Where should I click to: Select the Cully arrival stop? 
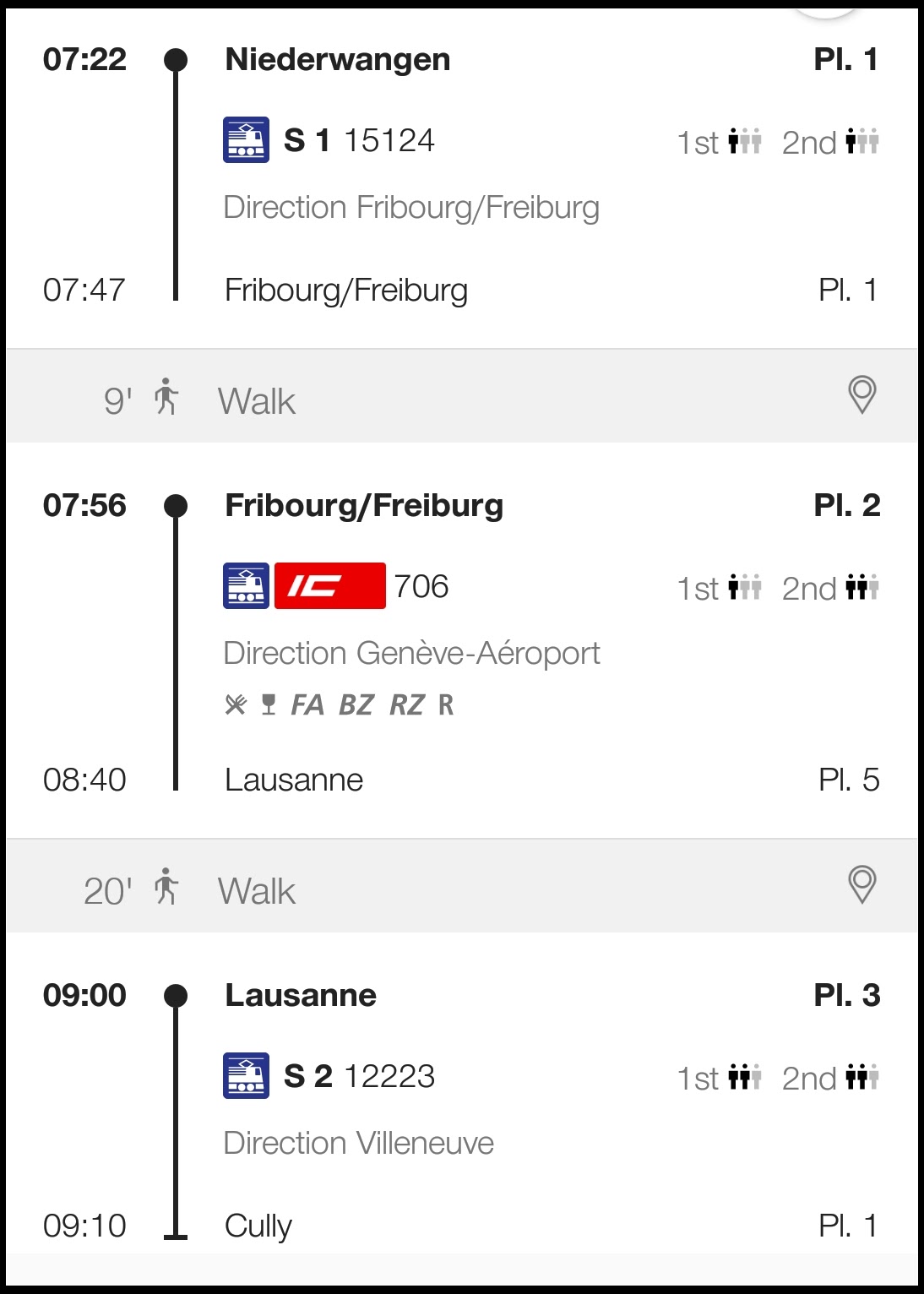(x=258, y=1226)
